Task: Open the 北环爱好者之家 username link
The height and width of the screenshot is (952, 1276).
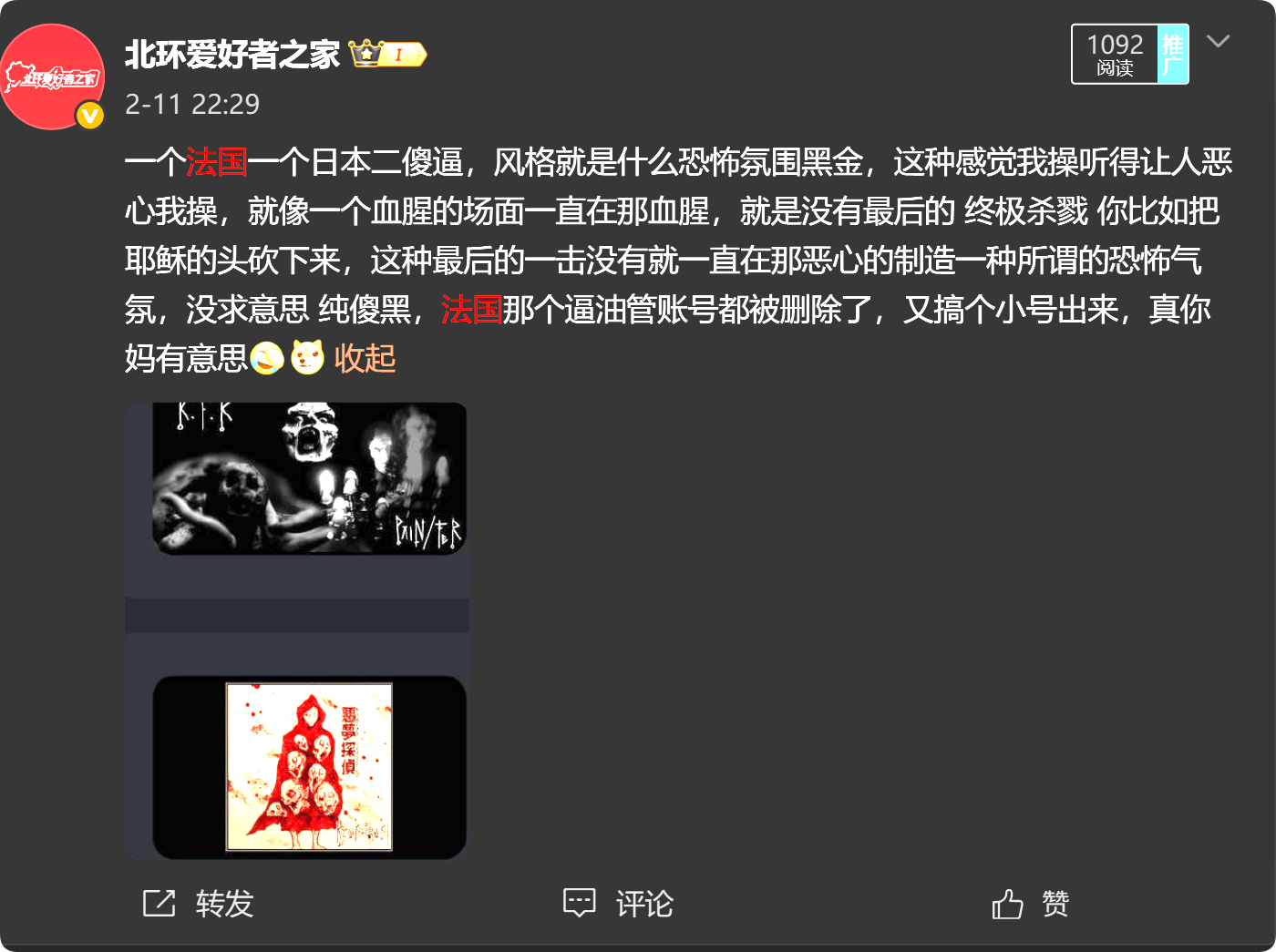Action: (232, 55)
